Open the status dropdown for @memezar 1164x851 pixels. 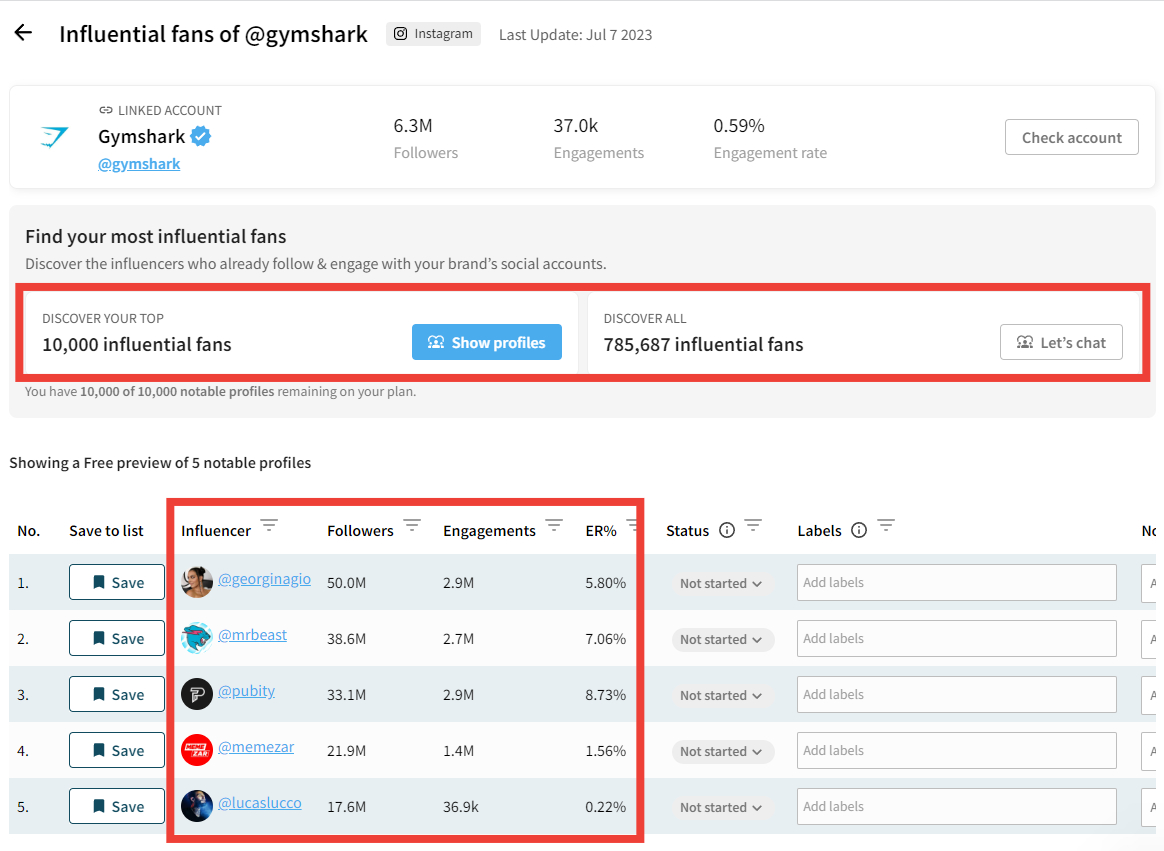tap(722, 751)
